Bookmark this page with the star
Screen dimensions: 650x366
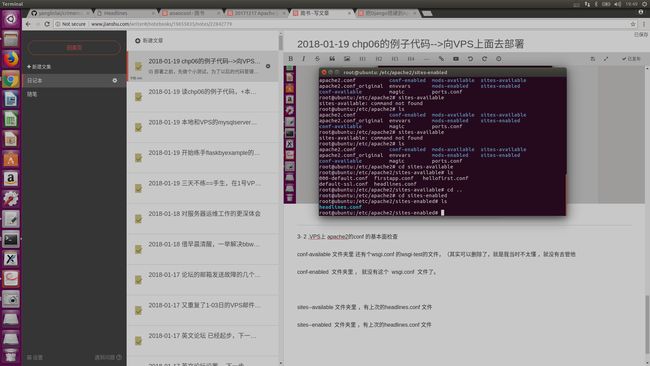(x=633, y=24)
